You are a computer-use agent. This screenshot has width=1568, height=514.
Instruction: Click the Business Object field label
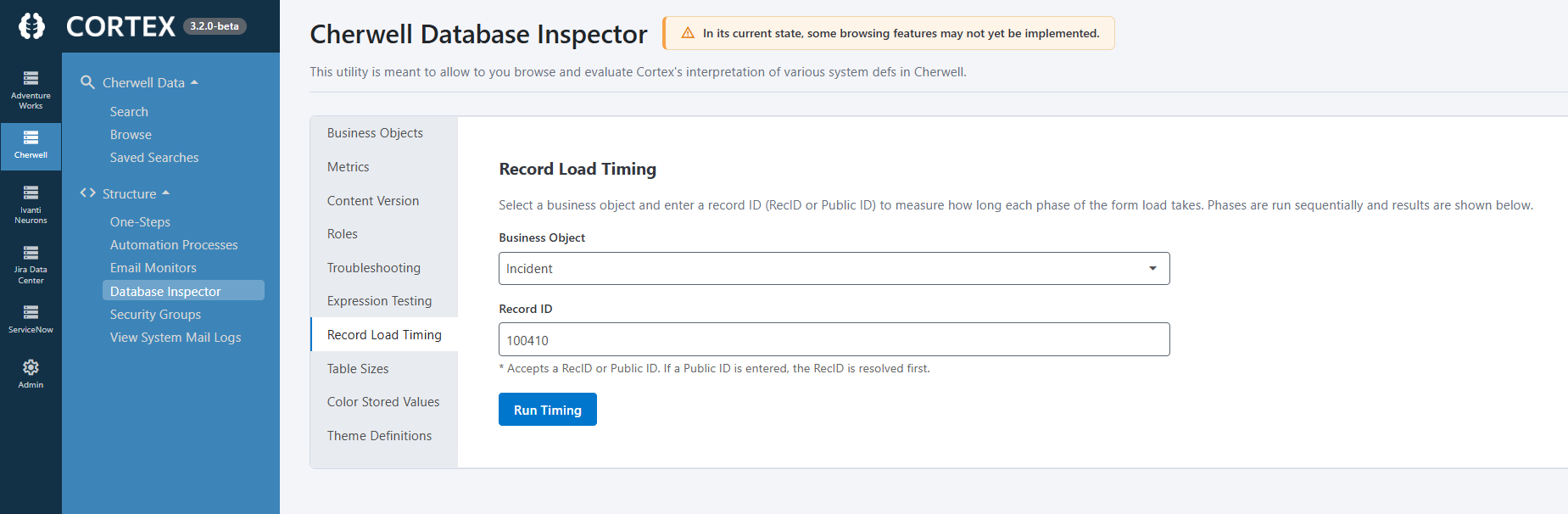pos(542,237)
